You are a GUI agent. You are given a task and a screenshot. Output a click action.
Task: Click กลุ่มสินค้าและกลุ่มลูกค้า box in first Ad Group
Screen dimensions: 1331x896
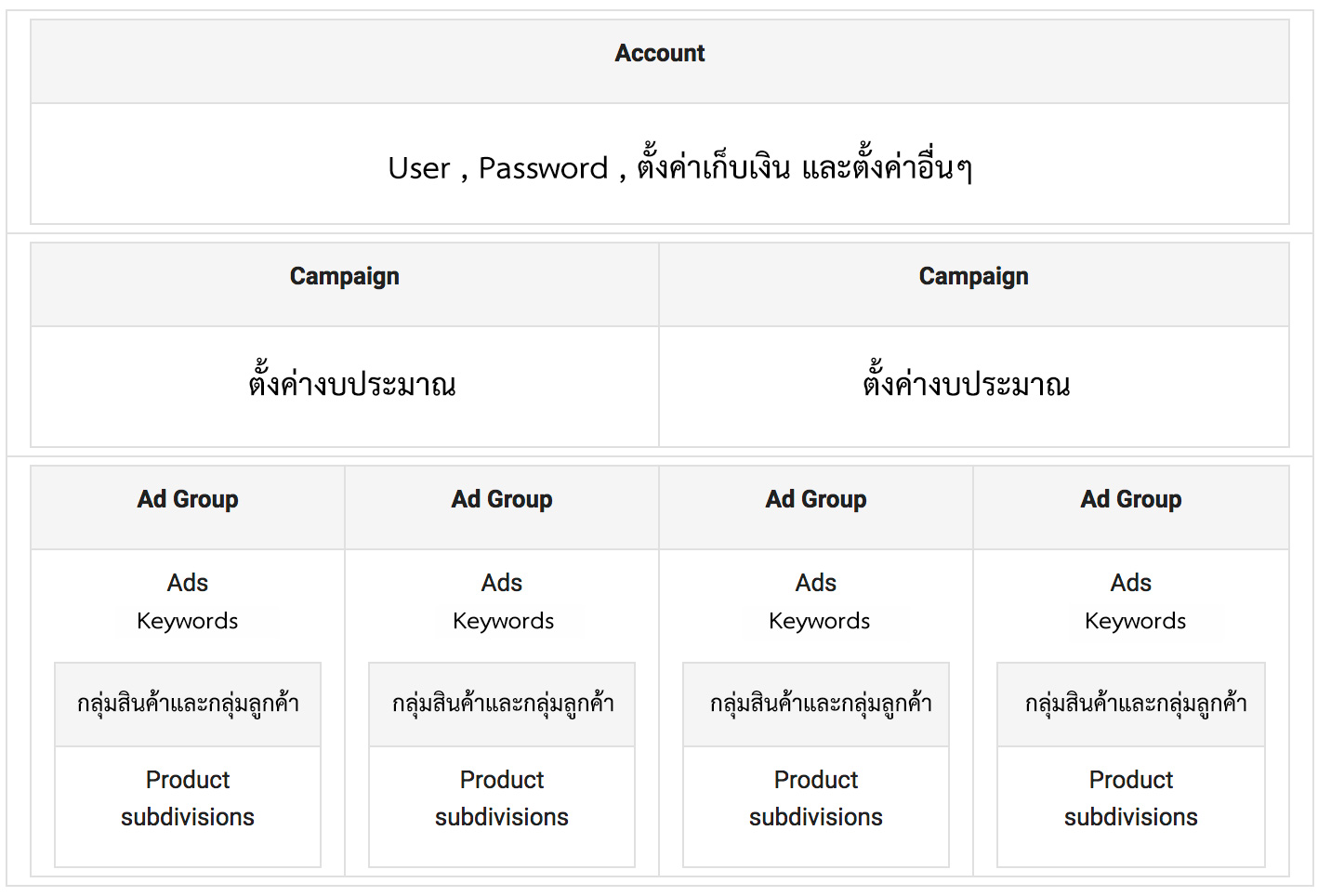point(188,705)
